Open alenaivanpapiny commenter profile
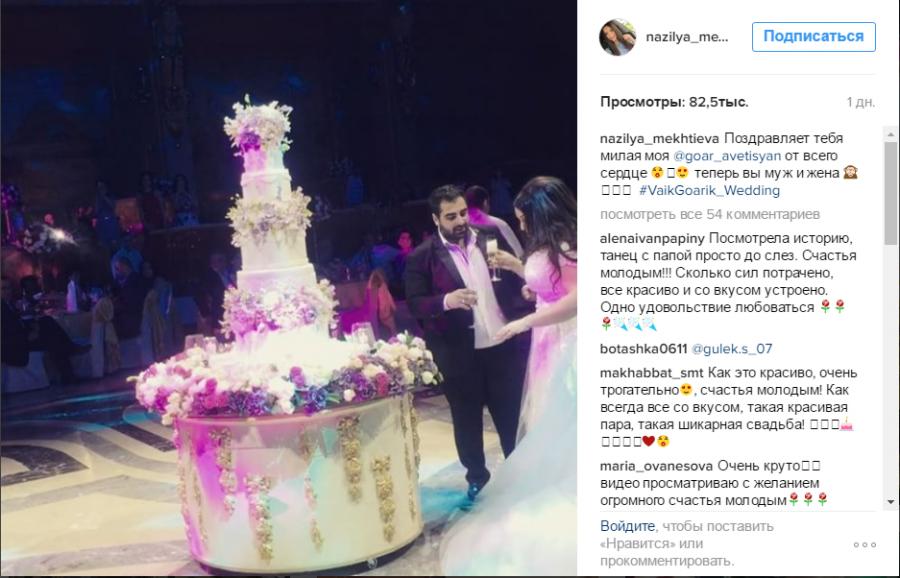Screen dimensions: 900x578 (x=653, y=238)
